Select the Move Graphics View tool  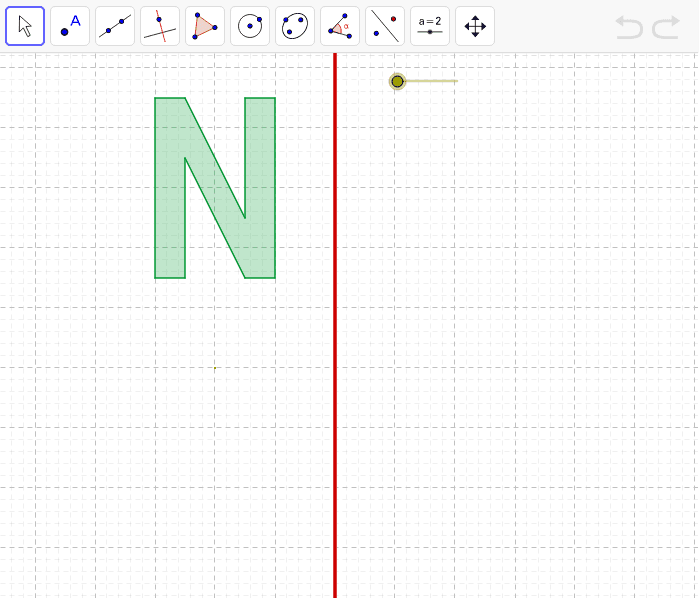pos(475,26)
